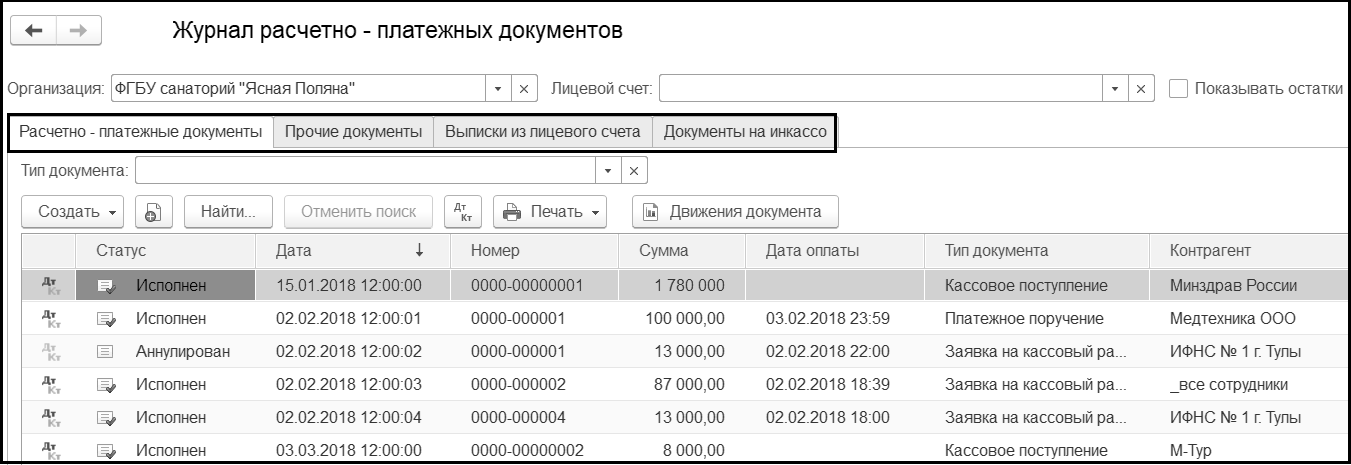Viewport: 1351px width, 465px height.
Task: Open the Выписки из лицевого счета tab
Action: (x=543, y=132)
